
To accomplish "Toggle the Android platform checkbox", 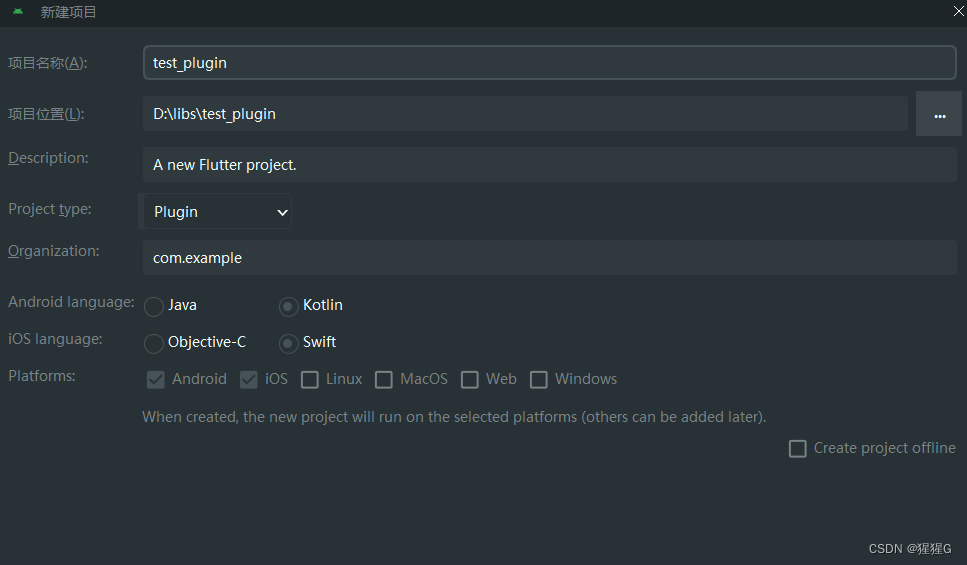I will point(156,380).
